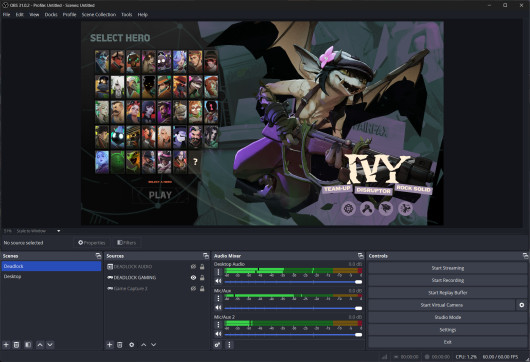Viewport: 530px width, 362px height.
Task: Move scene down arrow in Scenes panel
Action: tap(50, 345)
